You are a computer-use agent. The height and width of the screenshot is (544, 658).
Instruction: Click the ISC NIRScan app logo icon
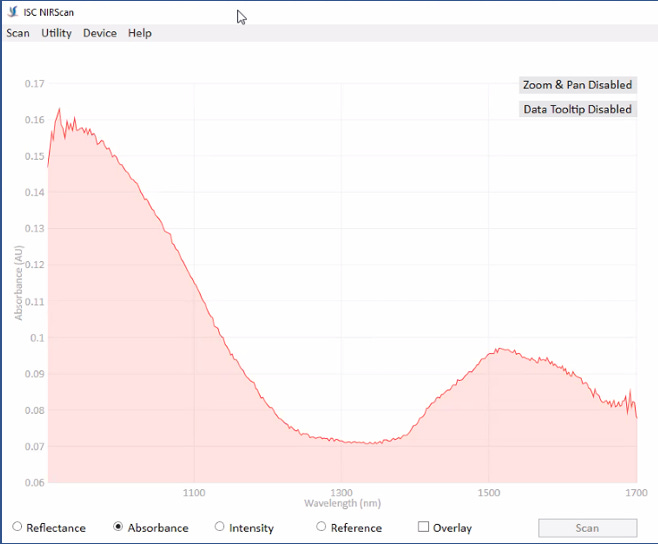click(13, 12)
